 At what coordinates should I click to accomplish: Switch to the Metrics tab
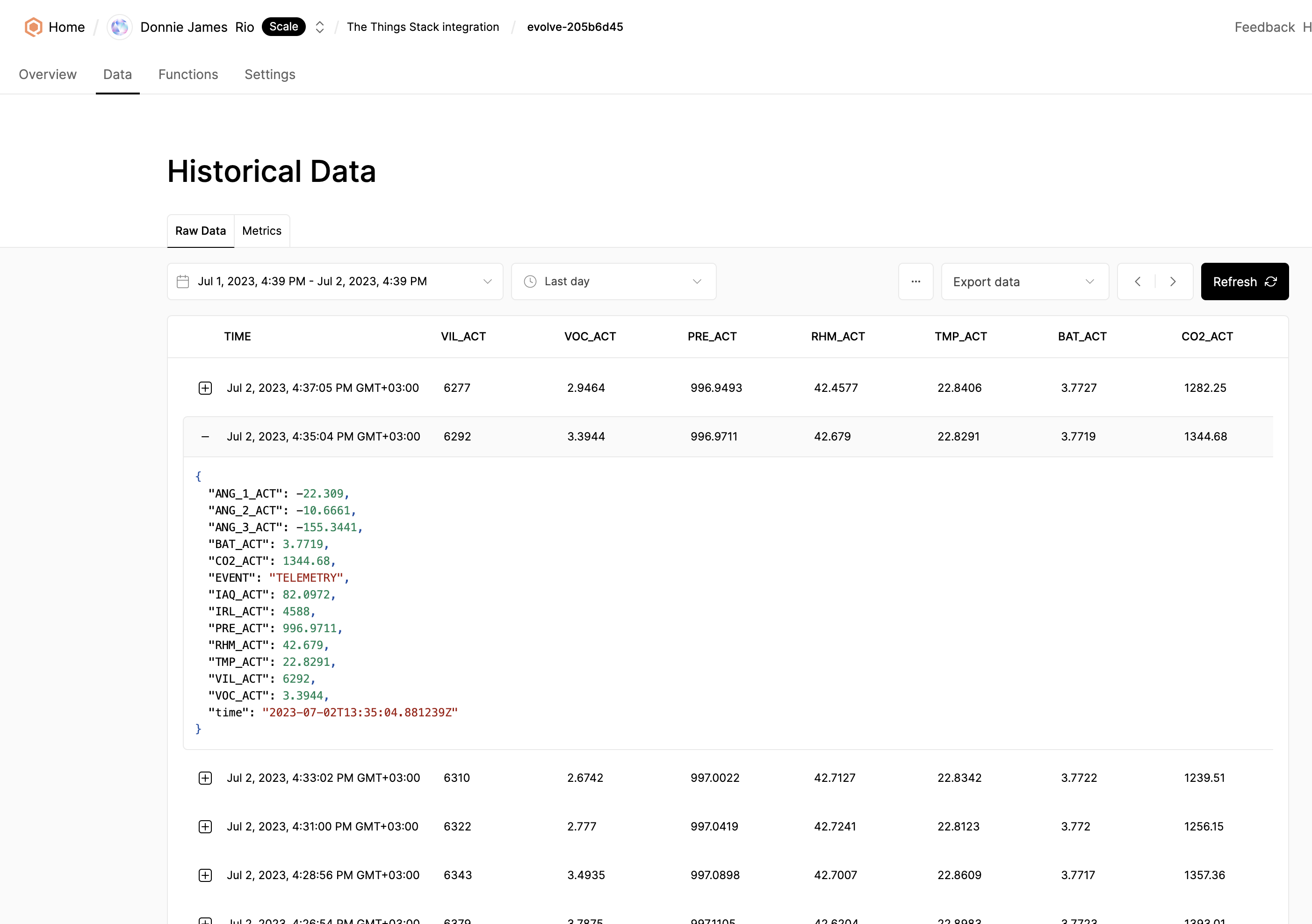click(262, 231)
